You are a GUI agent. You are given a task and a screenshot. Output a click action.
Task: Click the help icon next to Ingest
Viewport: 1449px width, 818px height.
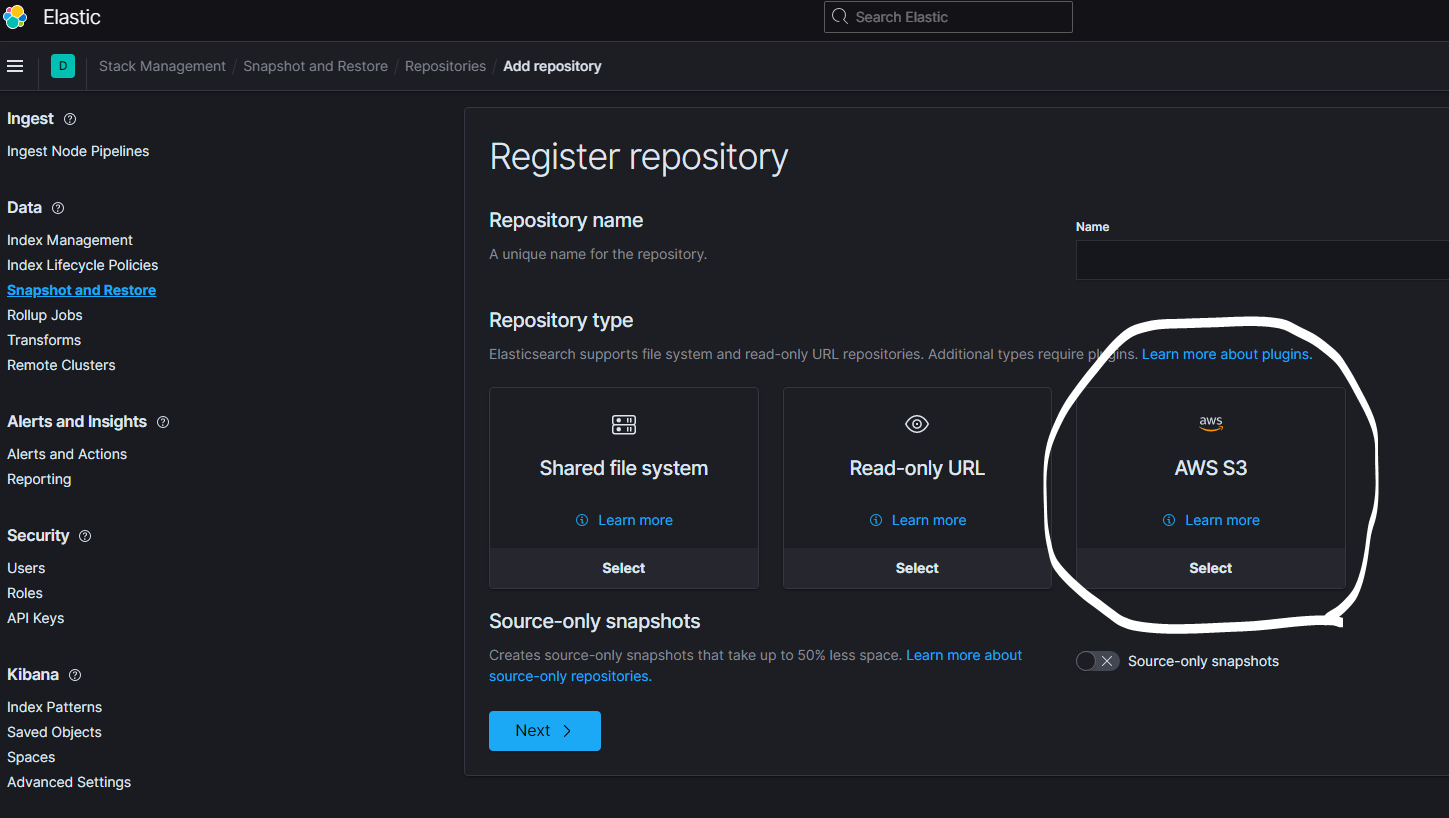(70, 119)
